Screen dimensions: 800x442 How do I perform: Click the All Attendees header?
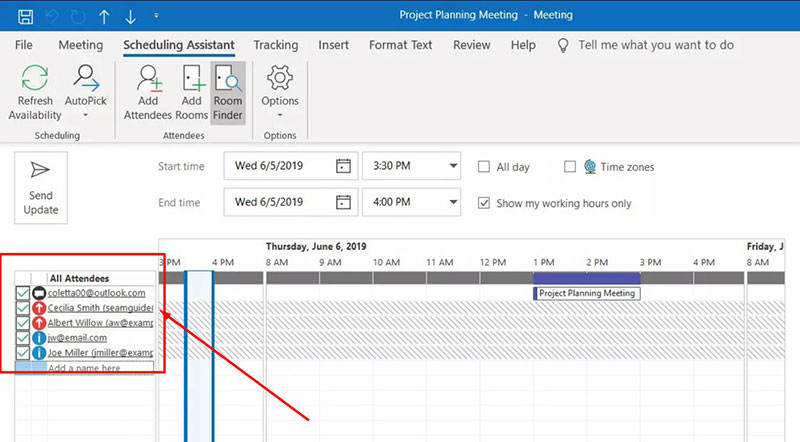coord(79,278)
